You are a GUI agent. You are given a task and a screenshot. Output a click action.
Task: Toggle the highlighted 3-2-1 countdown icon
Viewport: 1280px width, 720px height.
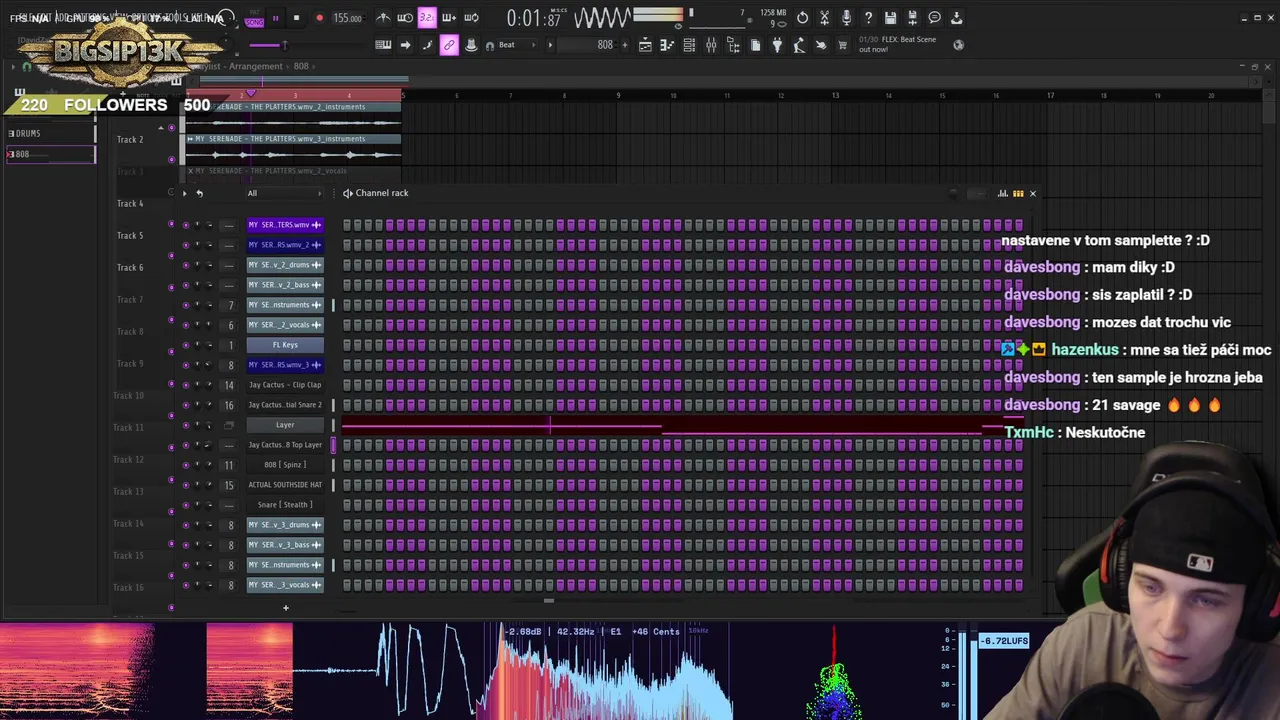point(427,18)
